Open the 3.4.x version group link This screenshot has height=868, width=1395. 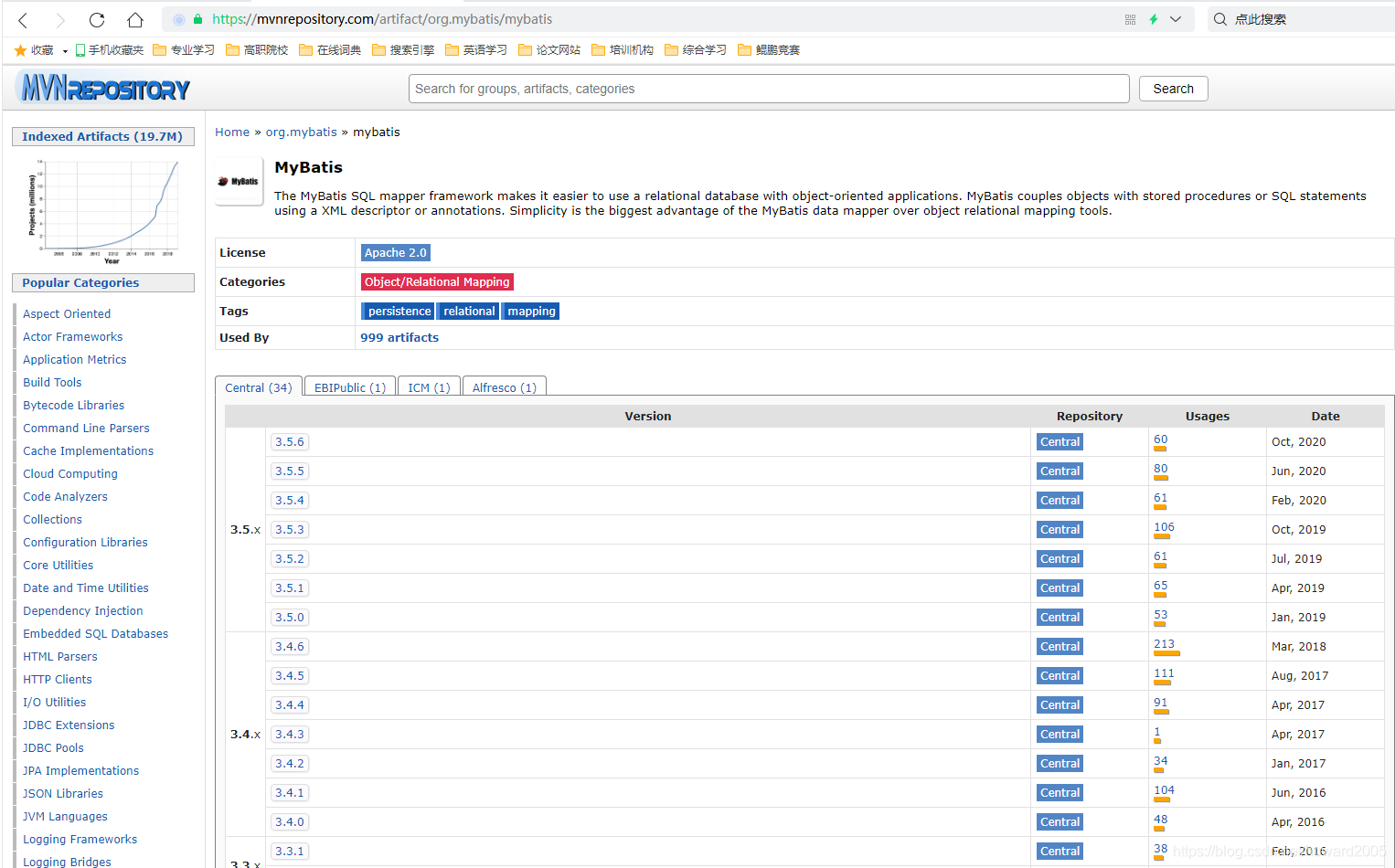pos(245,735)
